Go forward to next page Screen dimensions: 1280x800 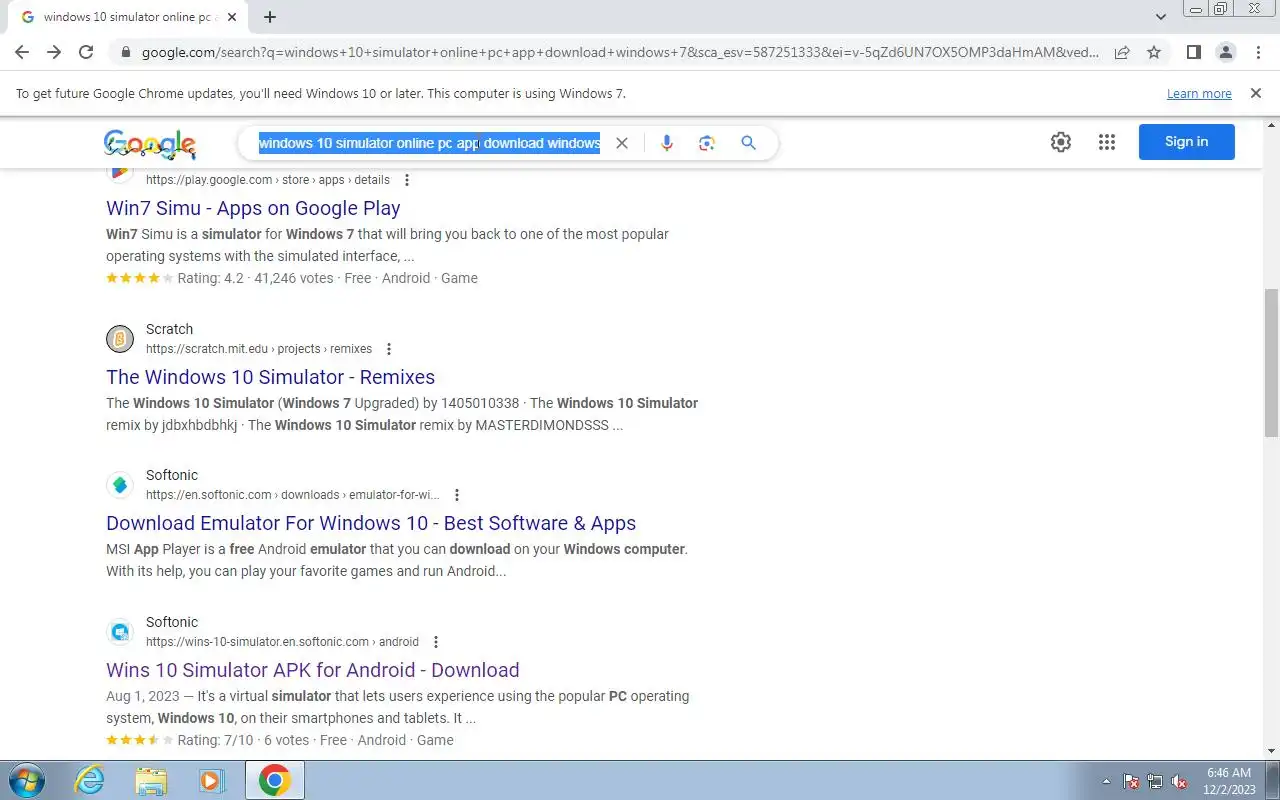pyautogui.click(x=54, y=52)
